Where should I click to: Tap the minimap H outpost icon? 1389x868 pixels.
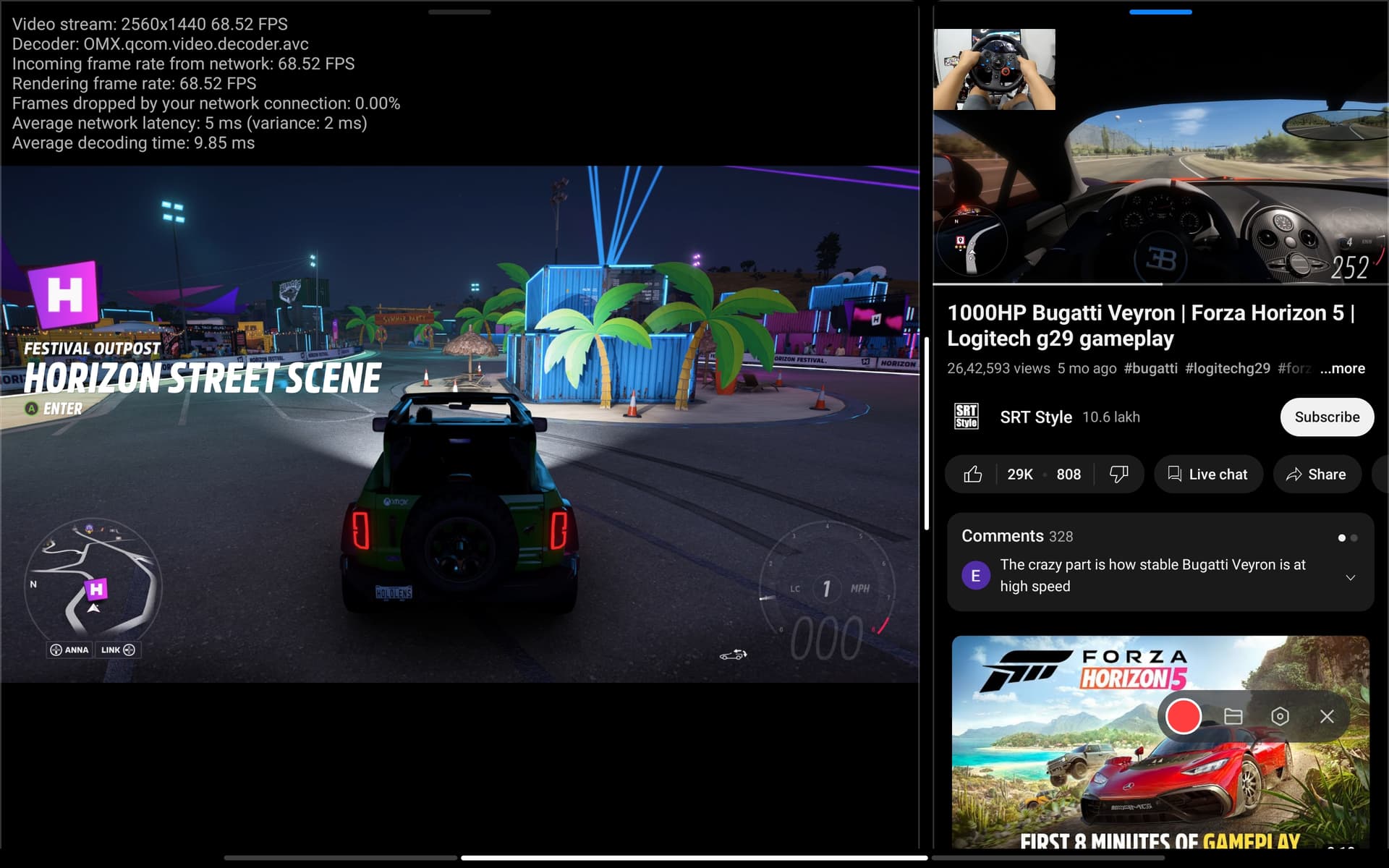pyautogui.click(x=96, y=589)
